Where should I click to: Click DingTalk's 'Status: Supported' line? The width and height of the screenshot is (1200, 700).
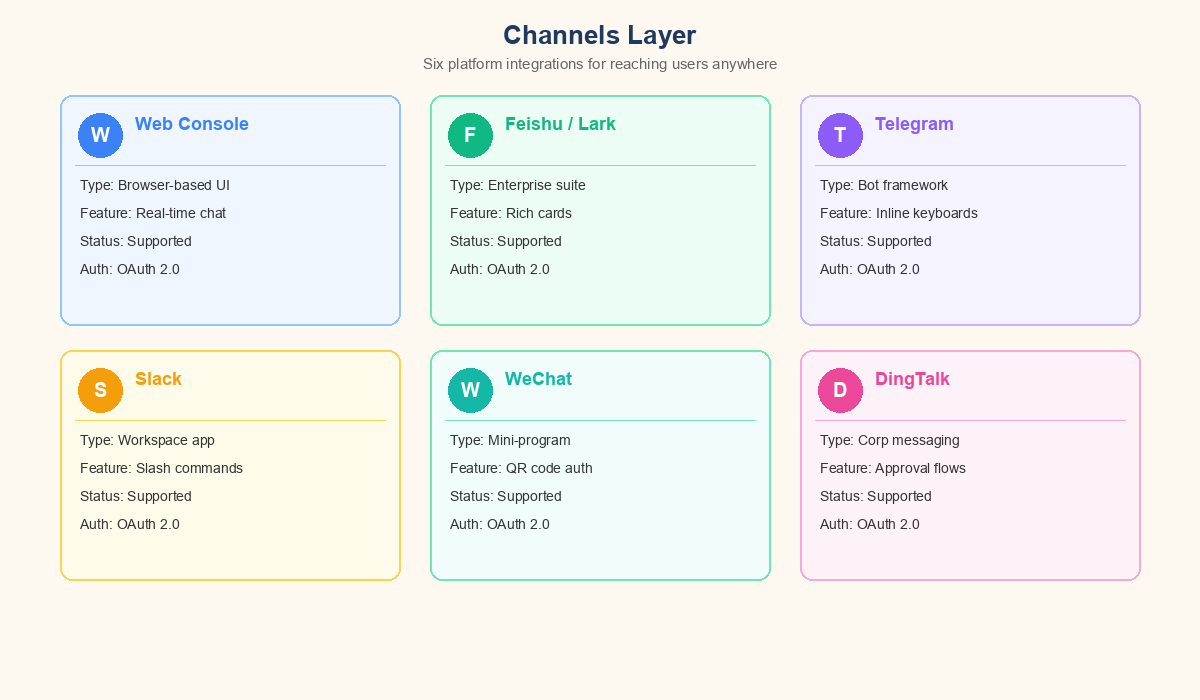click(876, 496)
